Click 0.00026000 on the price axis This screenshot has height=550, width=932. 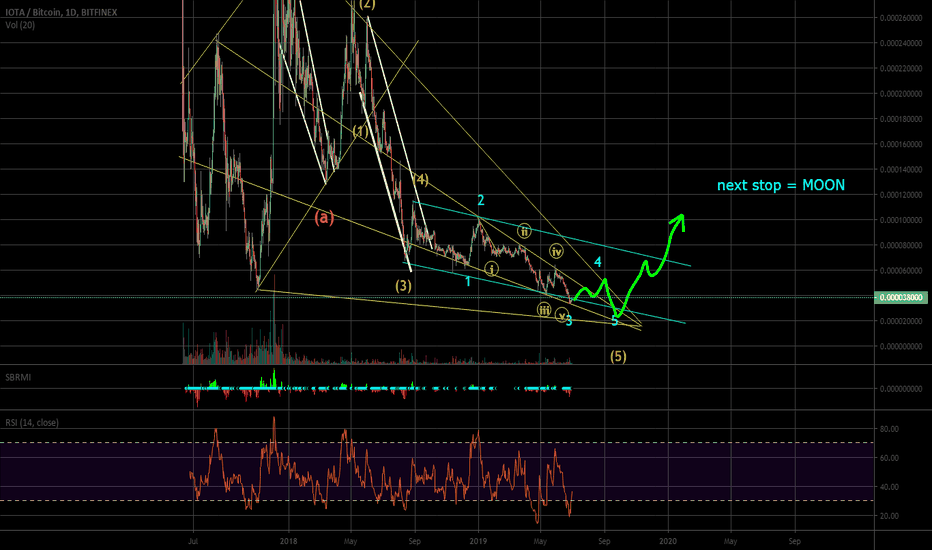tap(901, 18)
